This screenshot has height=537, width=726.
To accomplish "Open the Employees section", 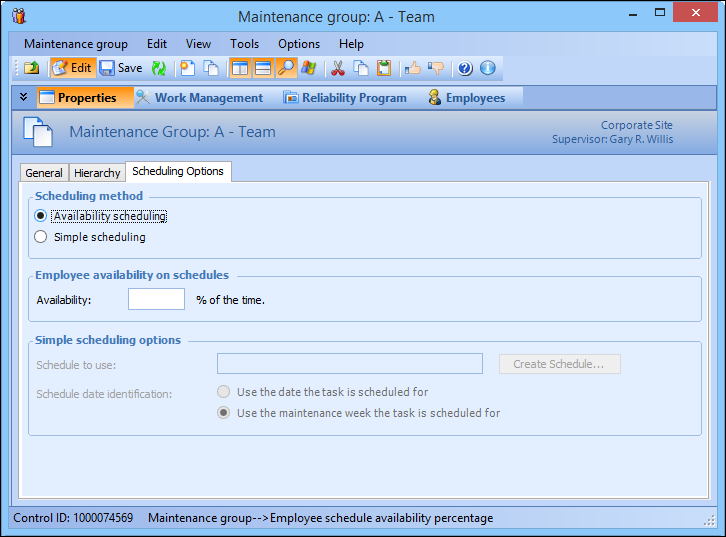I will 467,98.
